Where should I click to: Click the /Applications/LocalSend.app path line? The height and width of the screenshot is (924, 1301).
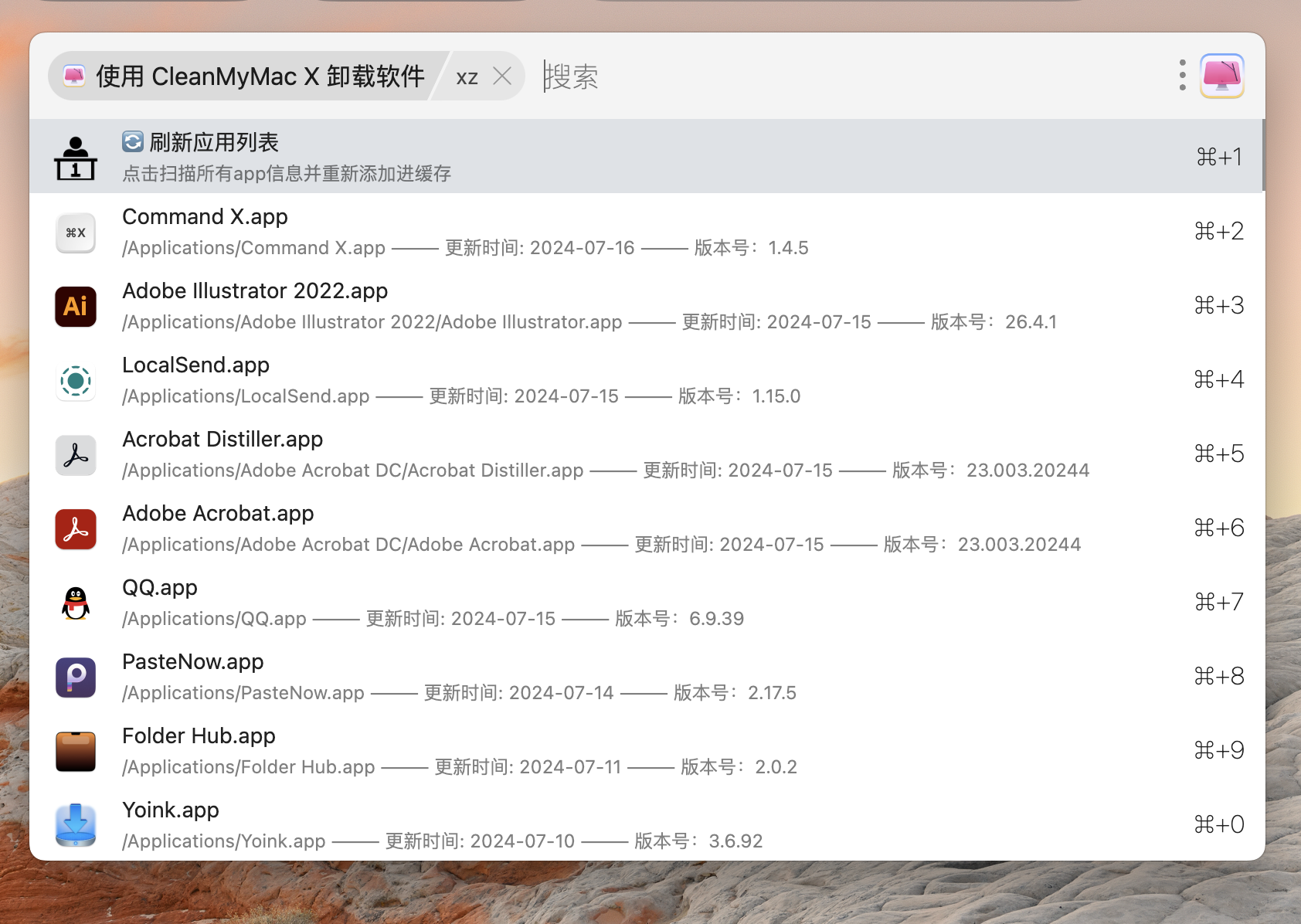461,396
